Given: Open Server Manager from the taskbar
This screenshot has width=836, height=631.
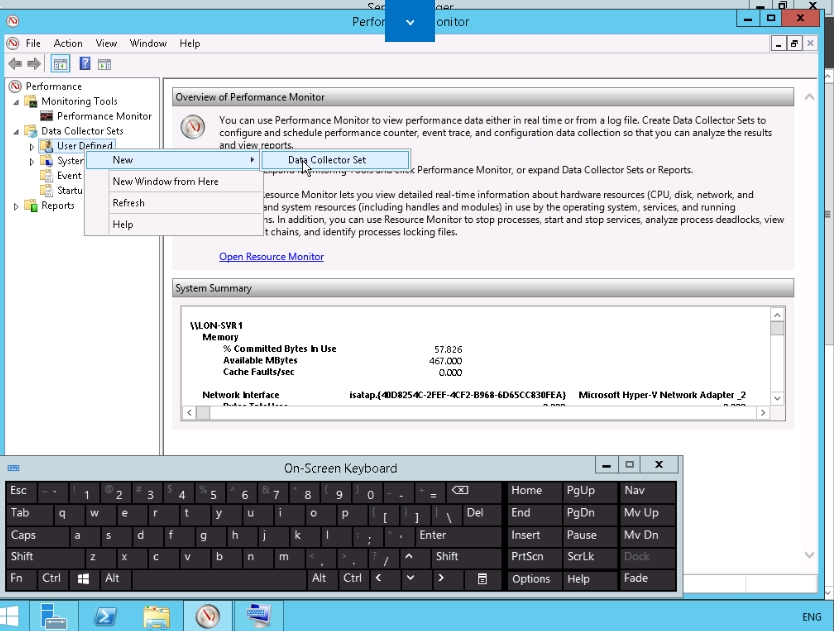Looking at the screenshot, I should (x=54, y=617).
